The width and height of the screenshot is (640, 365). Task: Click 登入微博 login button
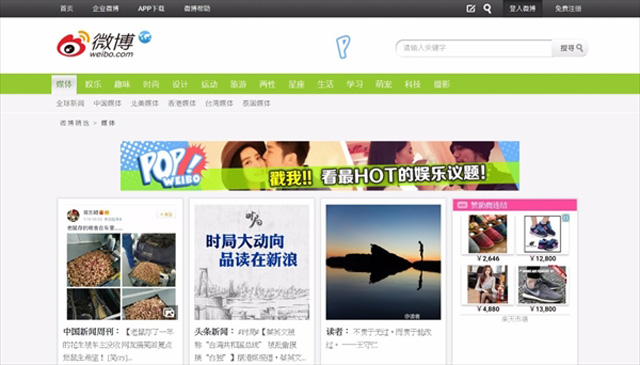pyautogui.click(x=522, y=9)
